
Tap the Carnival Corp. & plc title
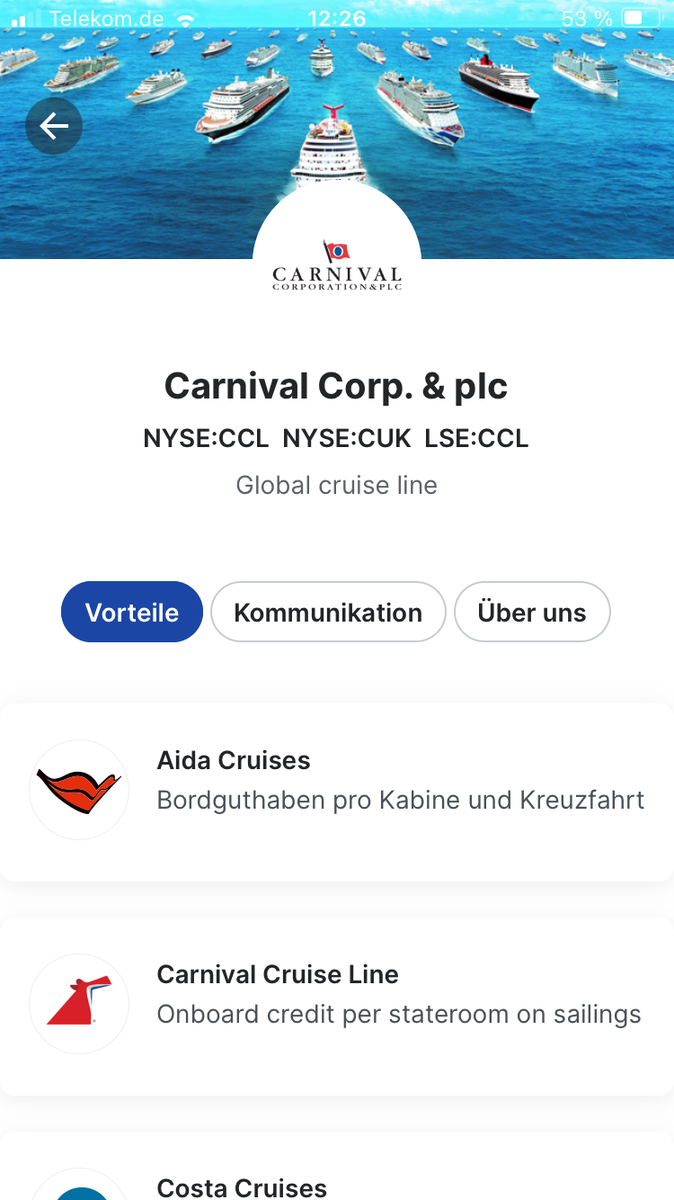[336, 386]
